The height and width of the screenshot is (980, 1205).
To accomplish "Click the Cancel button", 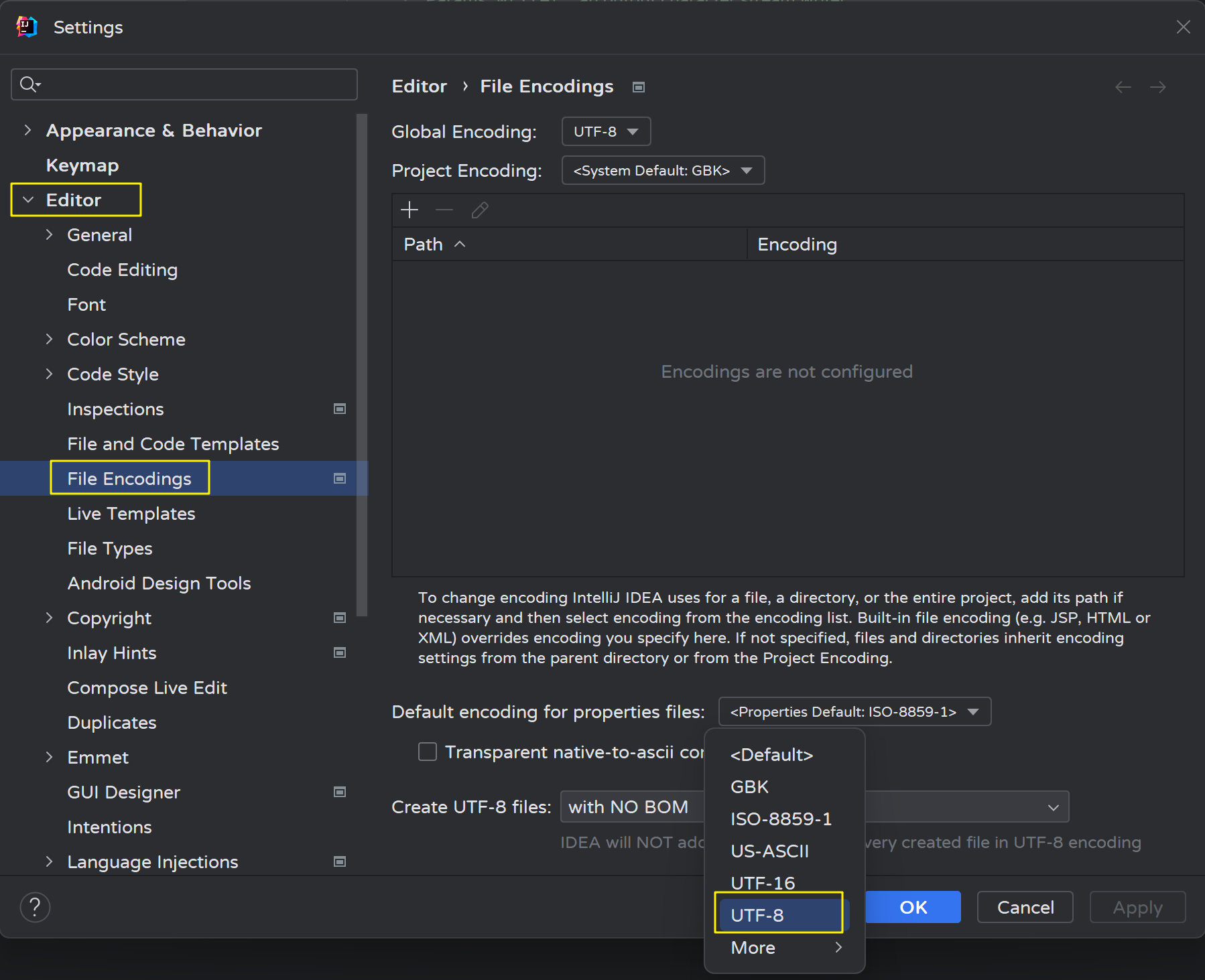I will [1025, 907].
